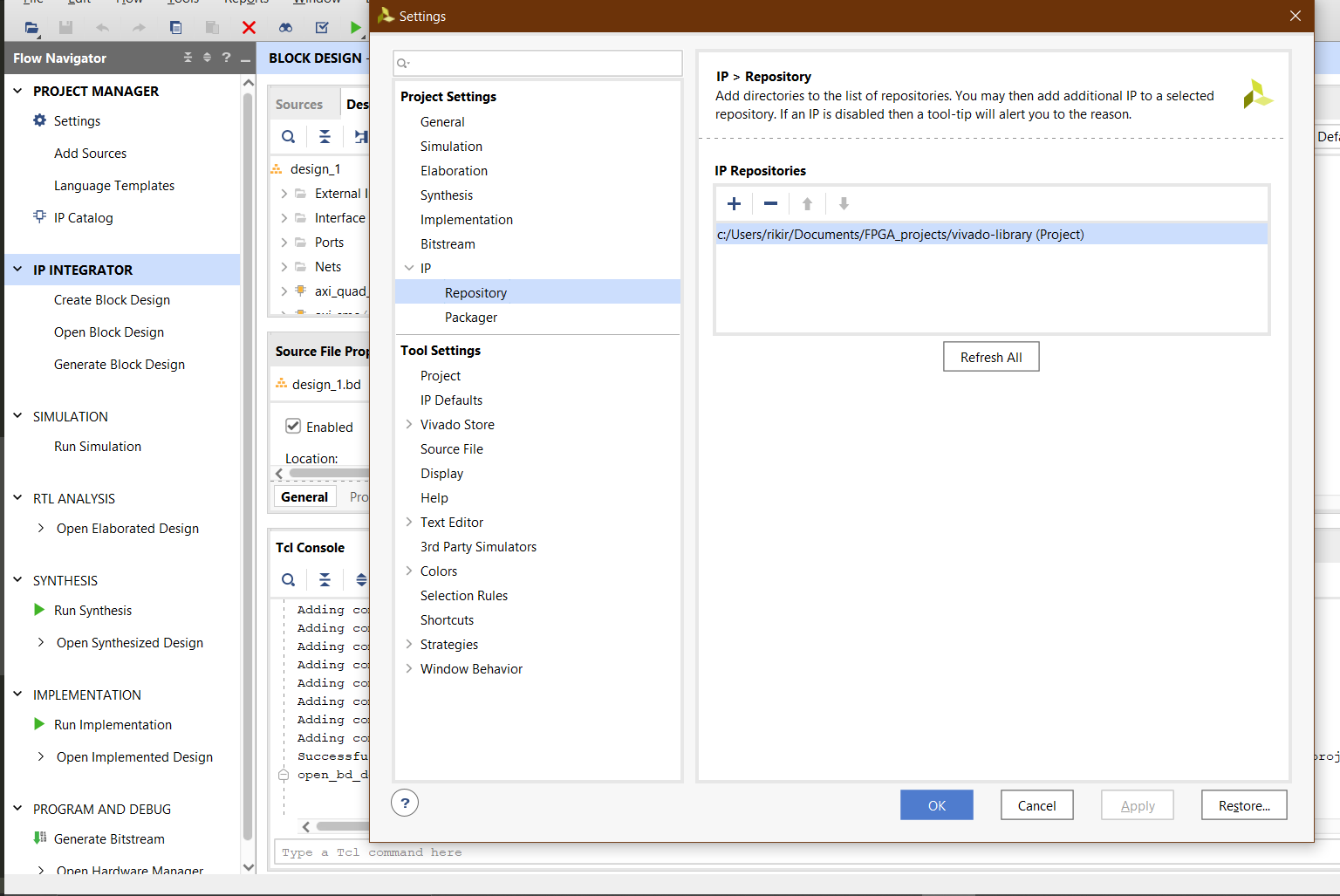Select Synthesis in Project Settings
This screenshot has width=1340, height=896.
point(447,195)
